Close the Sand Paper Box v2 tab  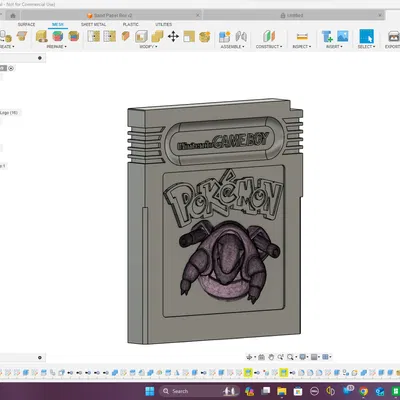point(198,15)
